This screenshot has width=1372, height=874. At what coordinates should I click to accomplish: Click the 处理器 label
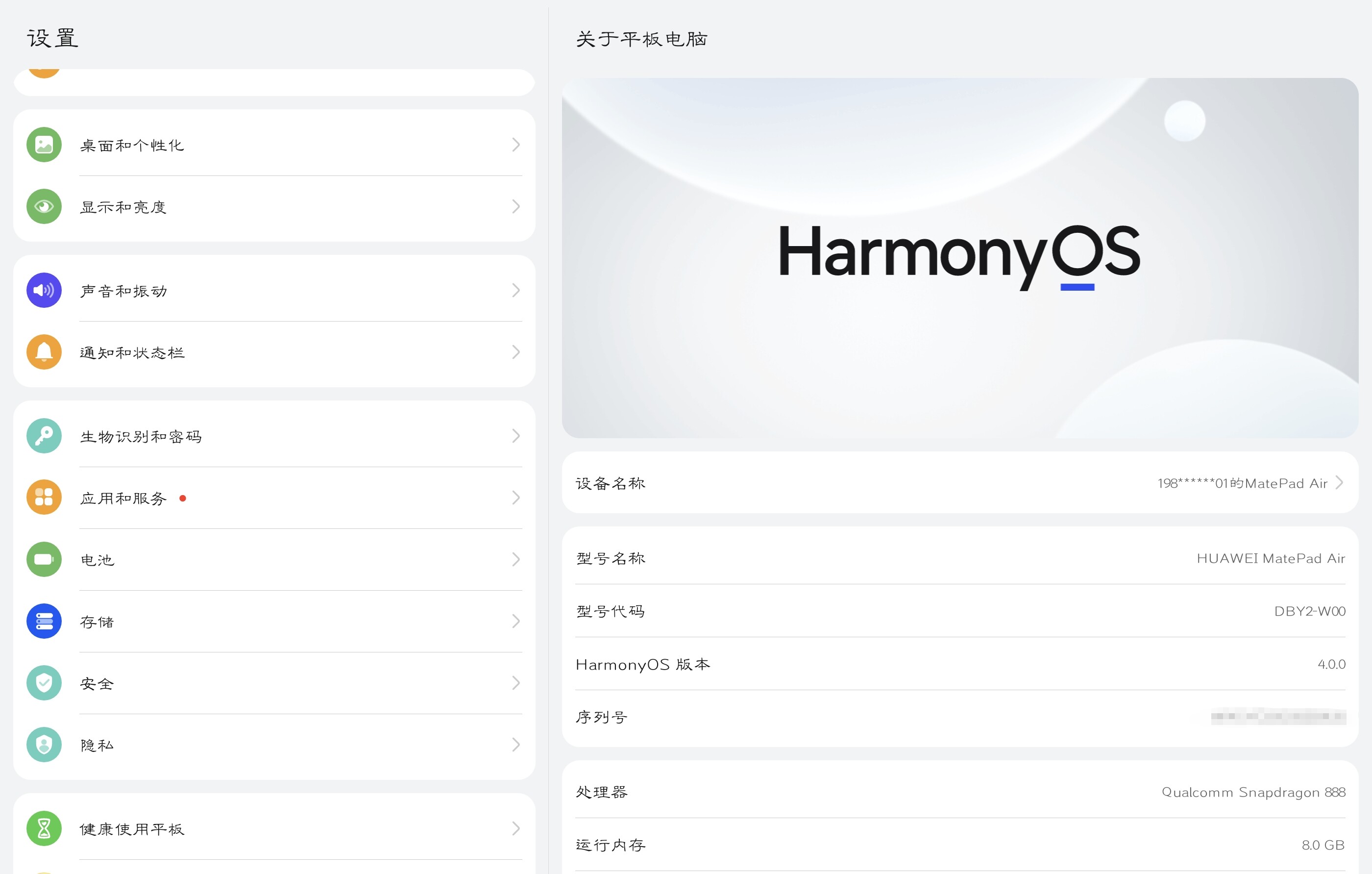click(x=602, y=792)
